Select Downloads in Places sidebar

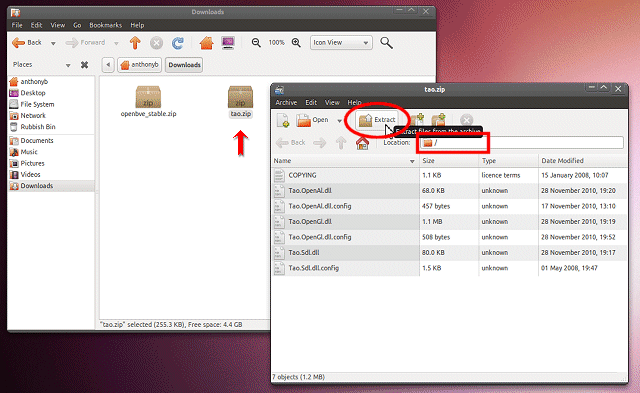tap(51, 186)
